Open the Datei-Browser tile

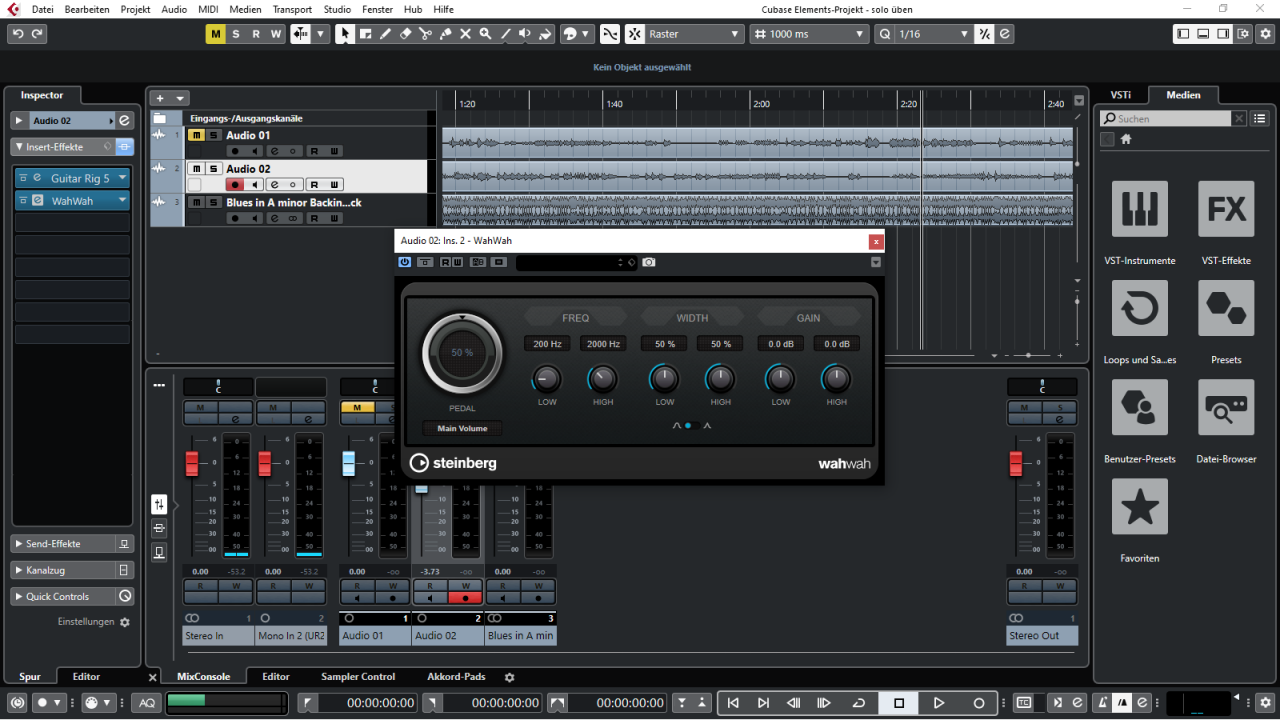[x=1226, y=407]
